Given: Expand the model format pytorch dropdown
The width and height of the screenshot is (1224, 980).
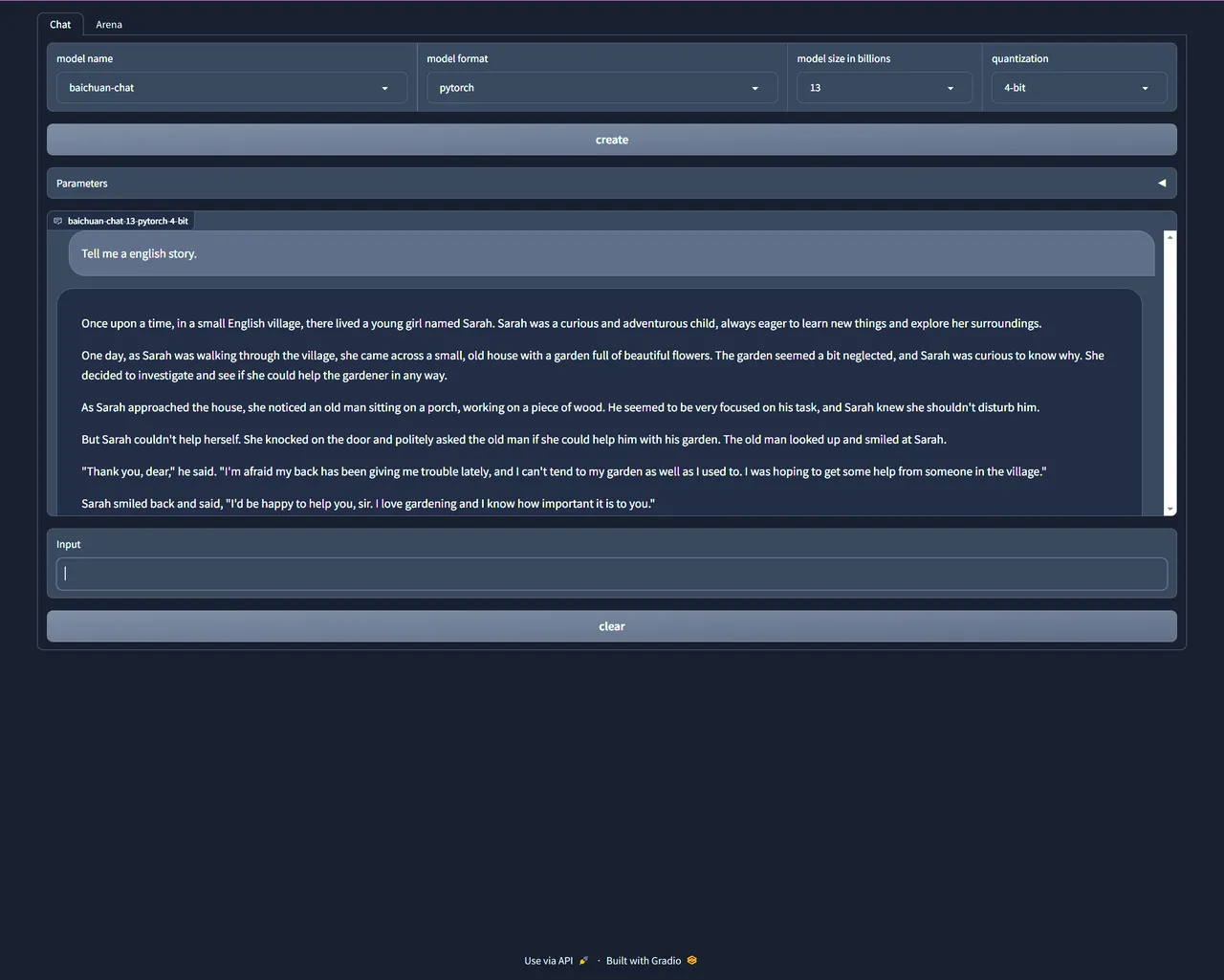Looking at the screenshot, I should tap(754, 88).
